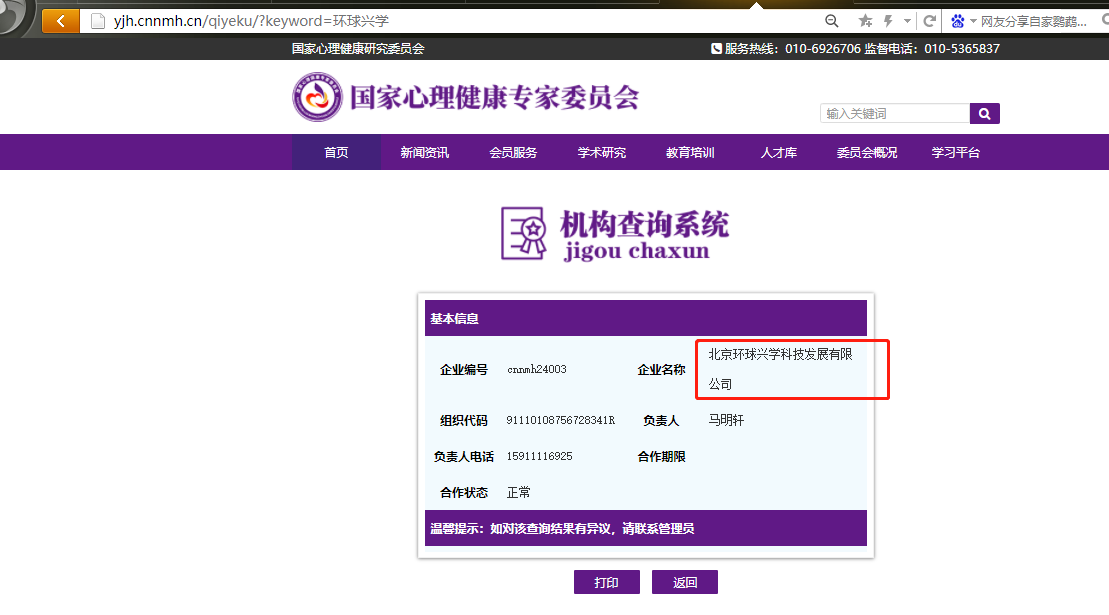
Task: Click the orange back navigation arrow
Action: tap(60, 20)
